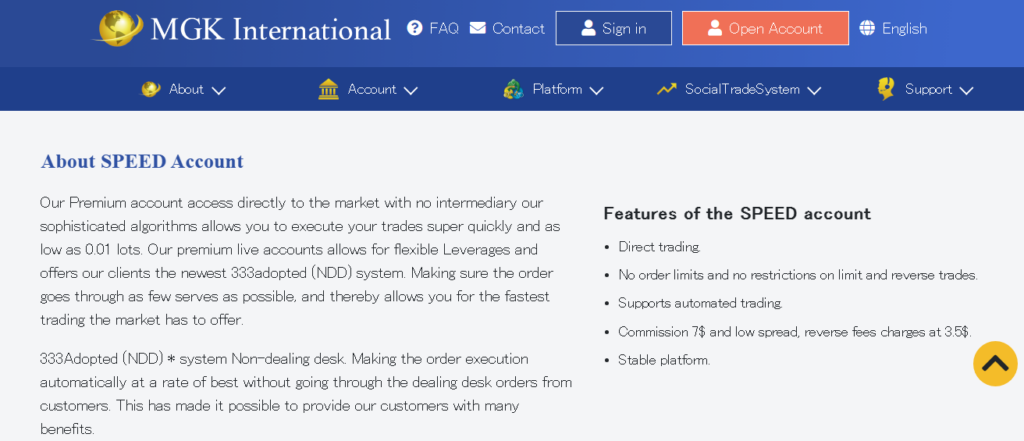
Task: Click the globe language icon
Action: (x=867, y=28)
